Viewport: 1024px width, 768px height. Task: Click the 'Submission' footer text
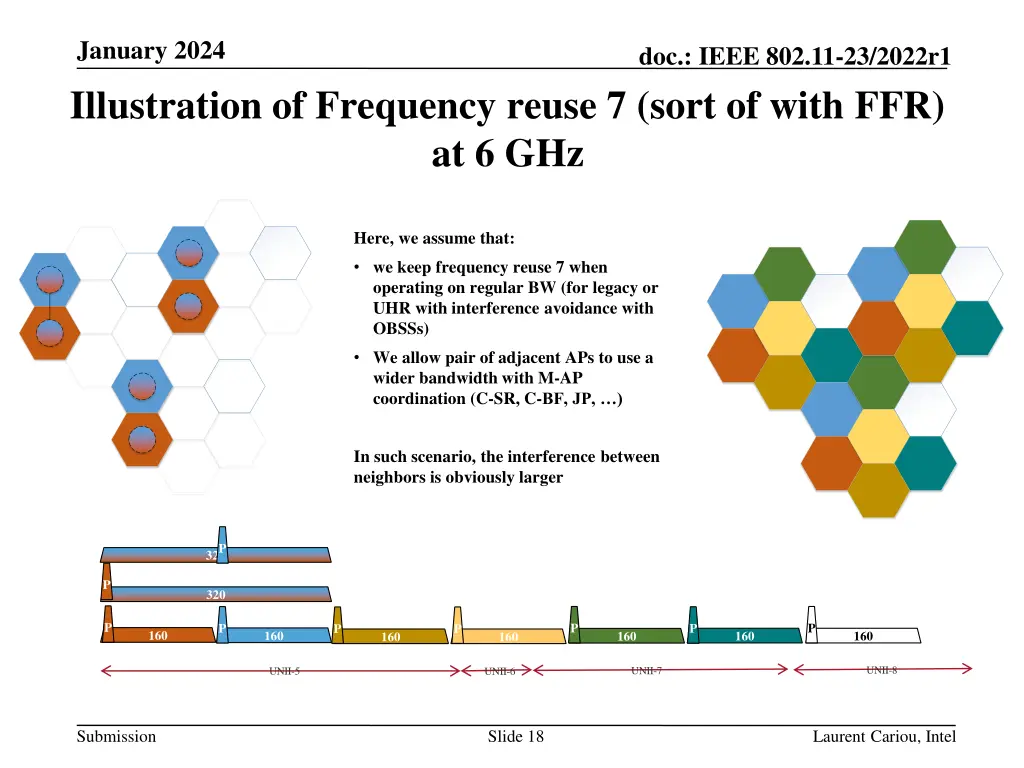click(x=116, y=737)
